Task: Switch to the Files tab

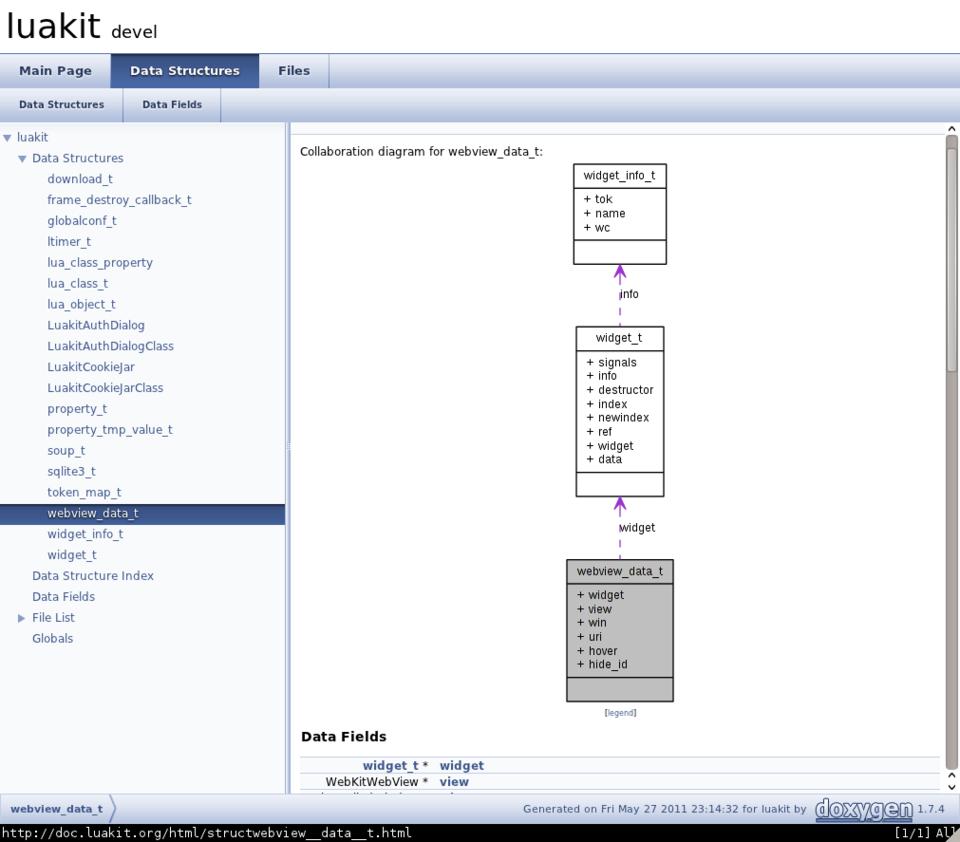Action: click(x=294, y=71)
